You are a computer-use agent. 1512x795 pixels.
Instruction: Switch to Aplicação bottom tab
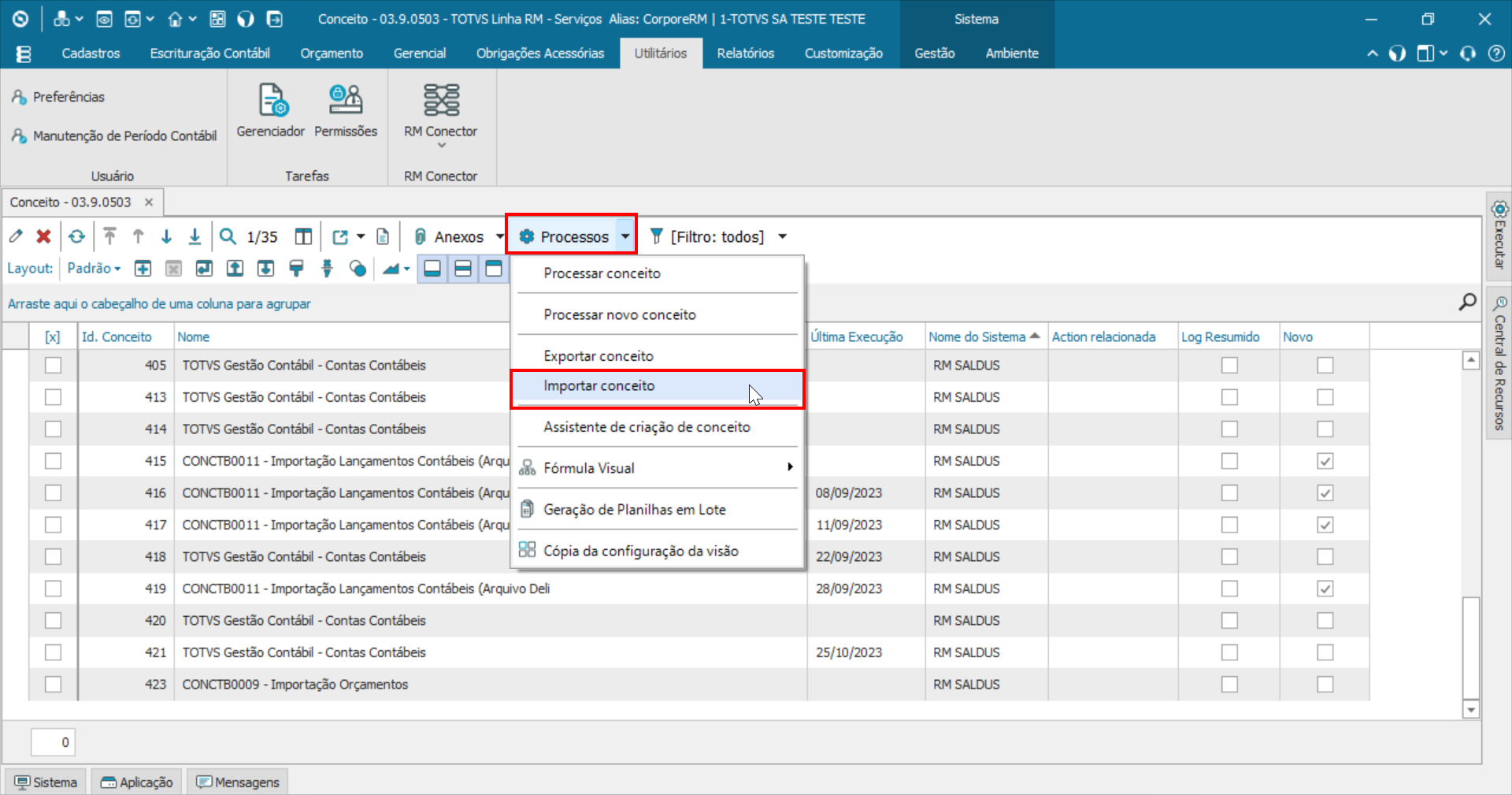pyautogui.click(x=137, y=782)
